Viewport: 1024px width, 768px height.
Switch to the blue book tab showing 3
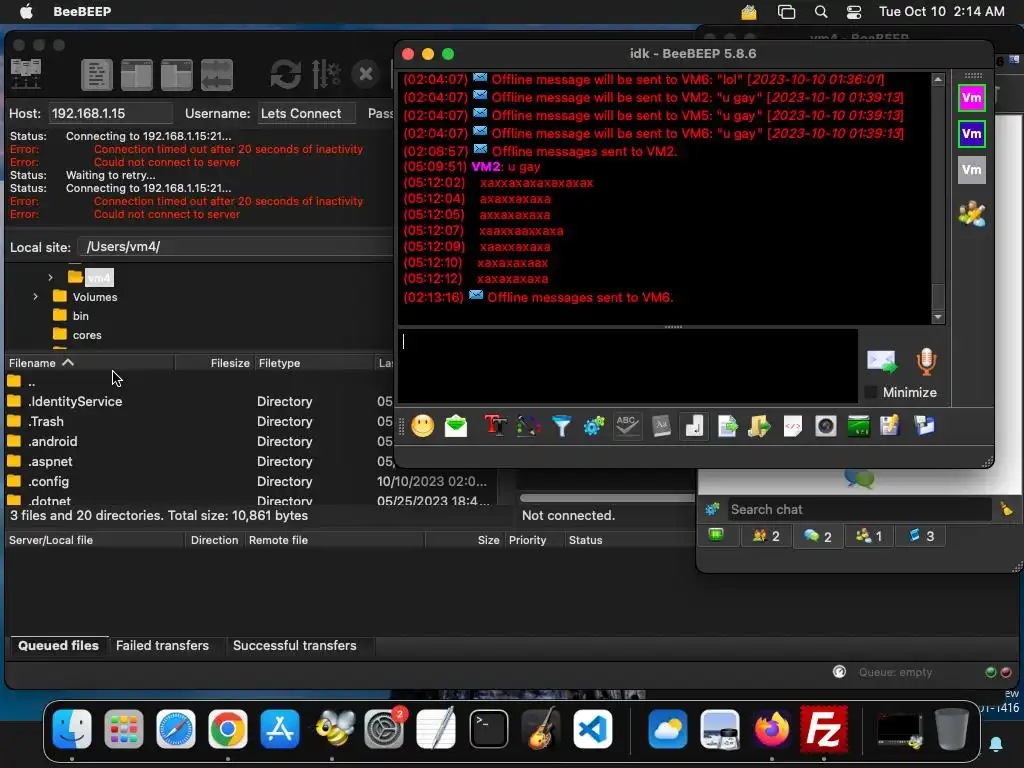[921, 536]
